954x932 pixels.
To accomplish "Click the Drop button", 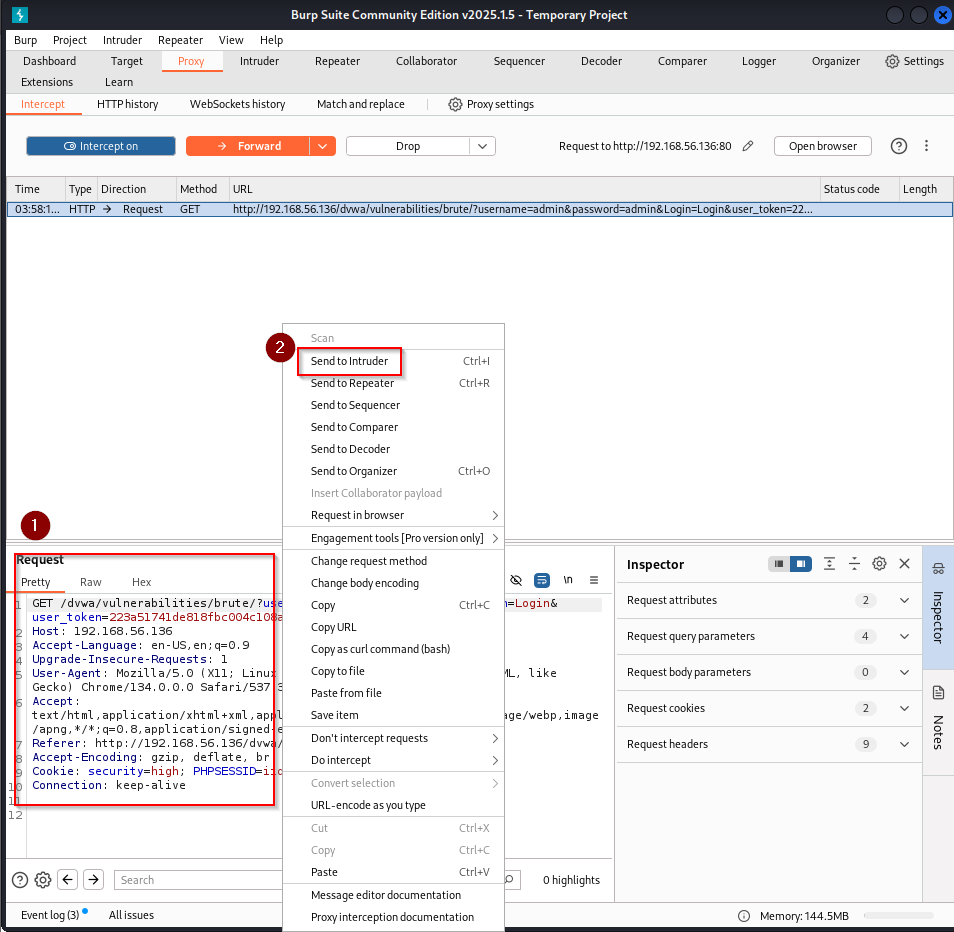I will (408, 146).
